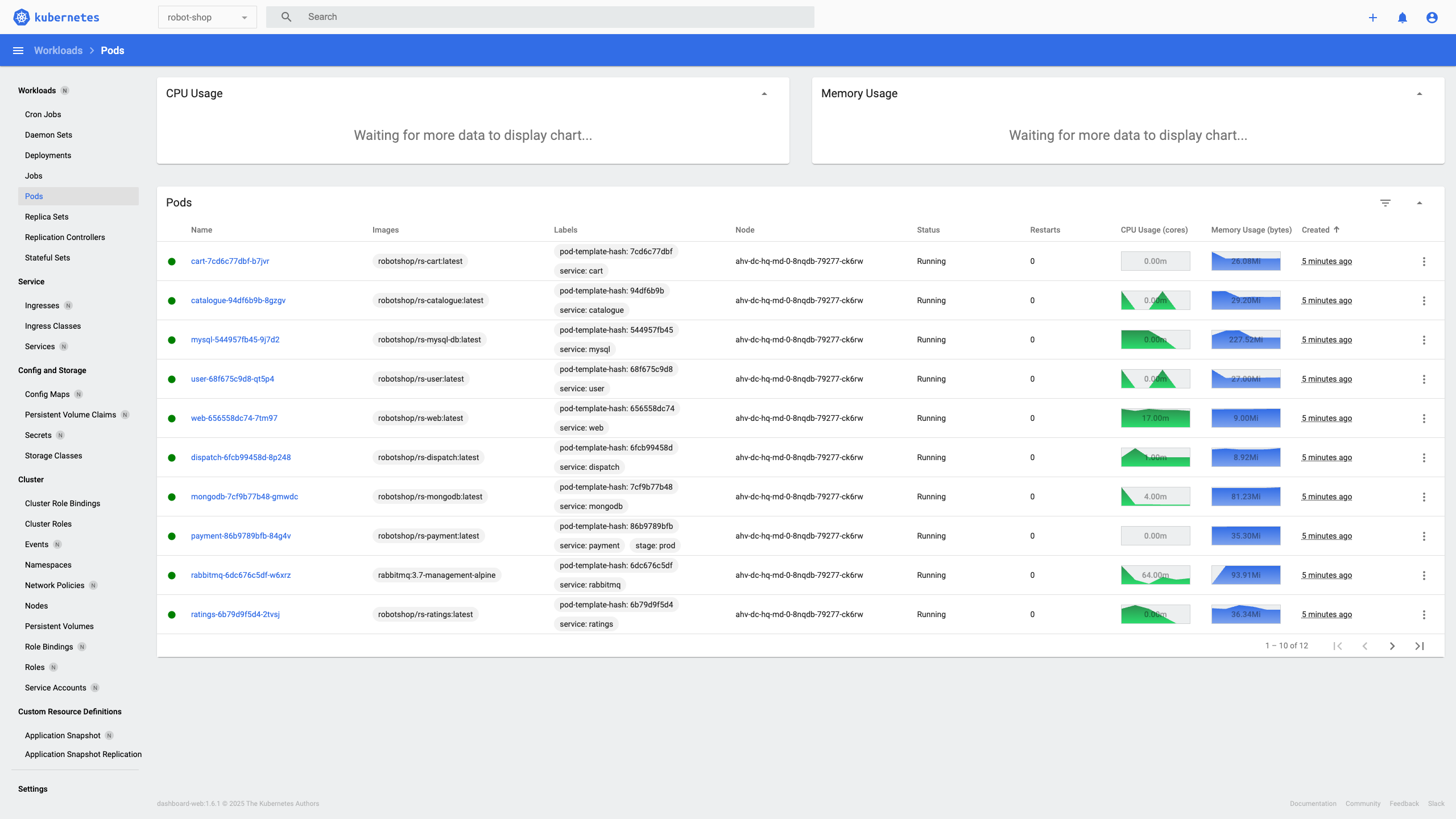
Task: Open the notifications bell
Action: (1402, 18)
